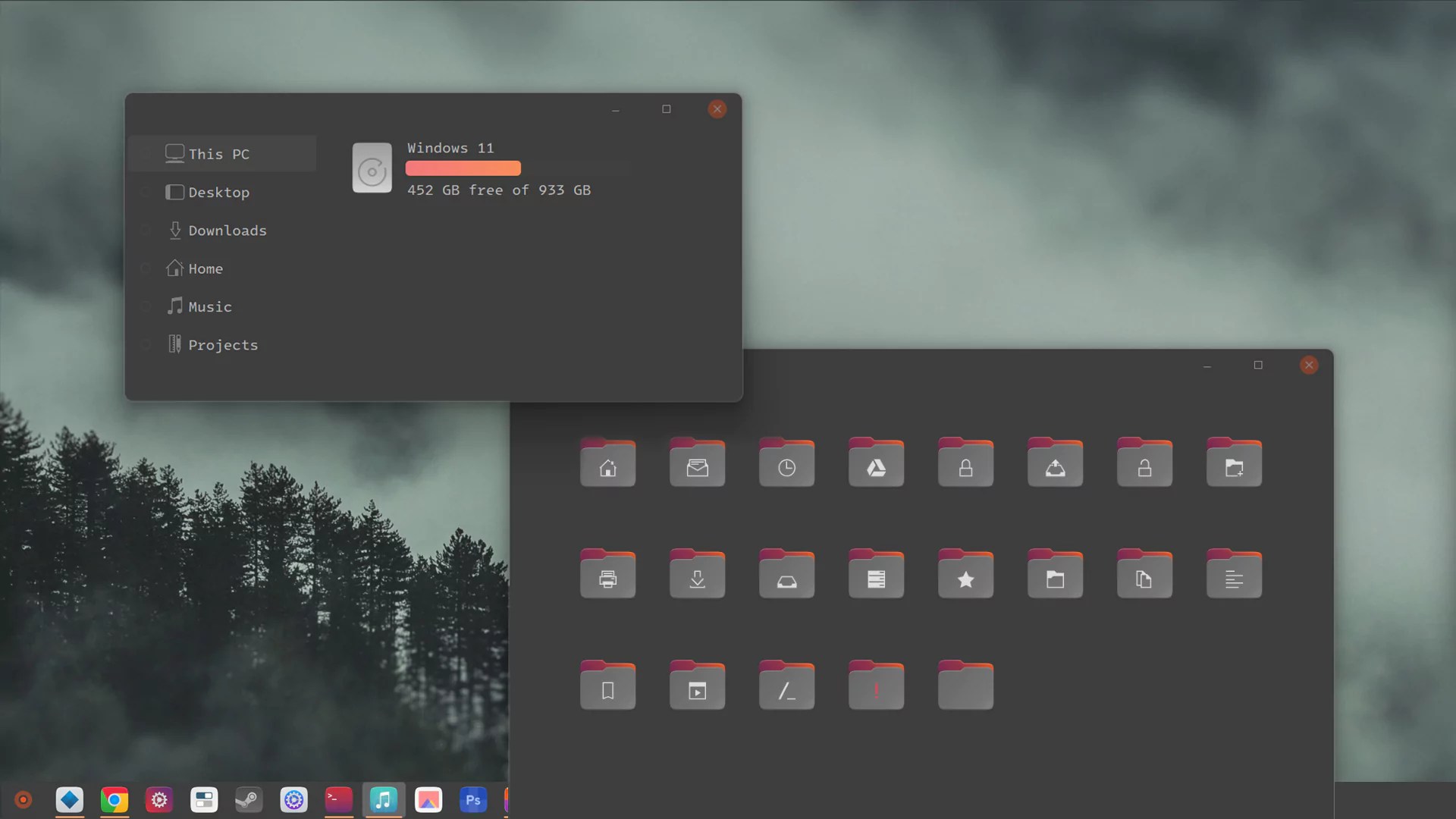Open Photoshop from the taskbar
Screen dimensions: 1456x819
point(473,800)
